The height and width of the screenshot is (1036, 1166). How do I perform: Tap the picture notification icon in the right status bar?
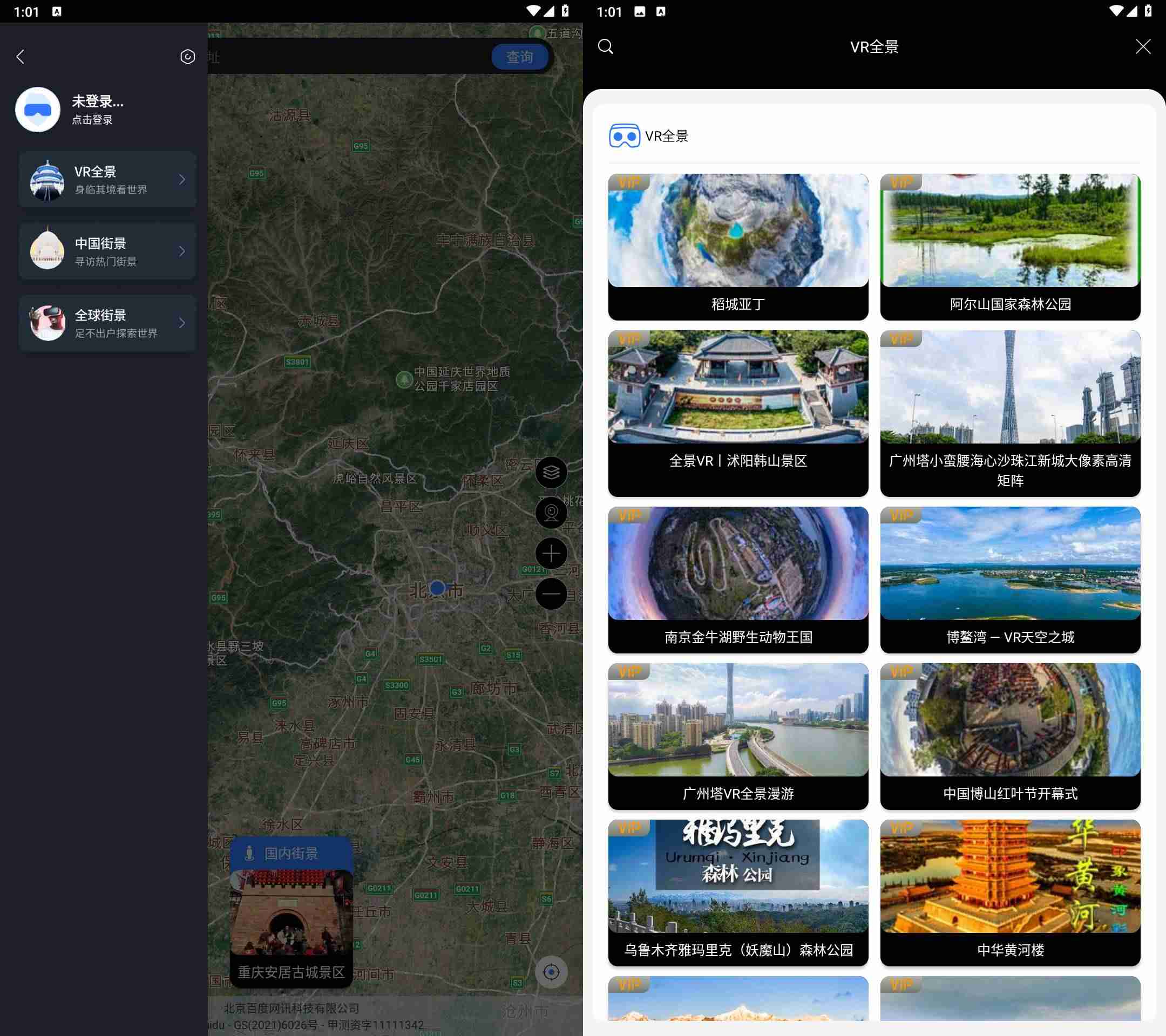(640, 11)
